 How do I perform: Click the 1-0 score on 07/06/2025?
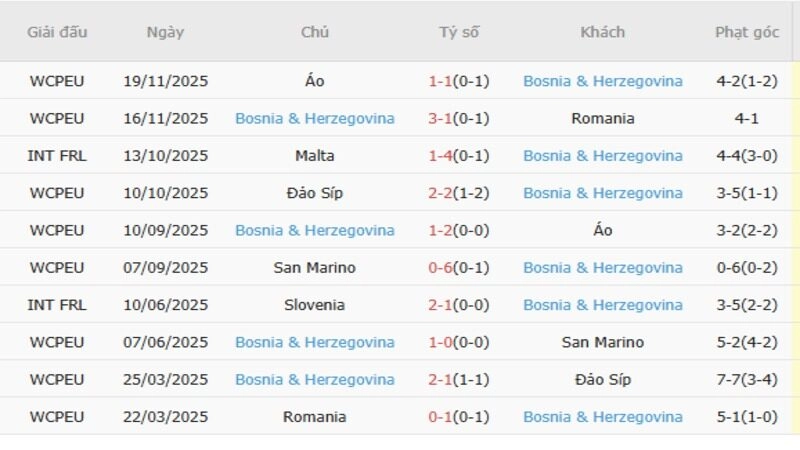(440, 342)
